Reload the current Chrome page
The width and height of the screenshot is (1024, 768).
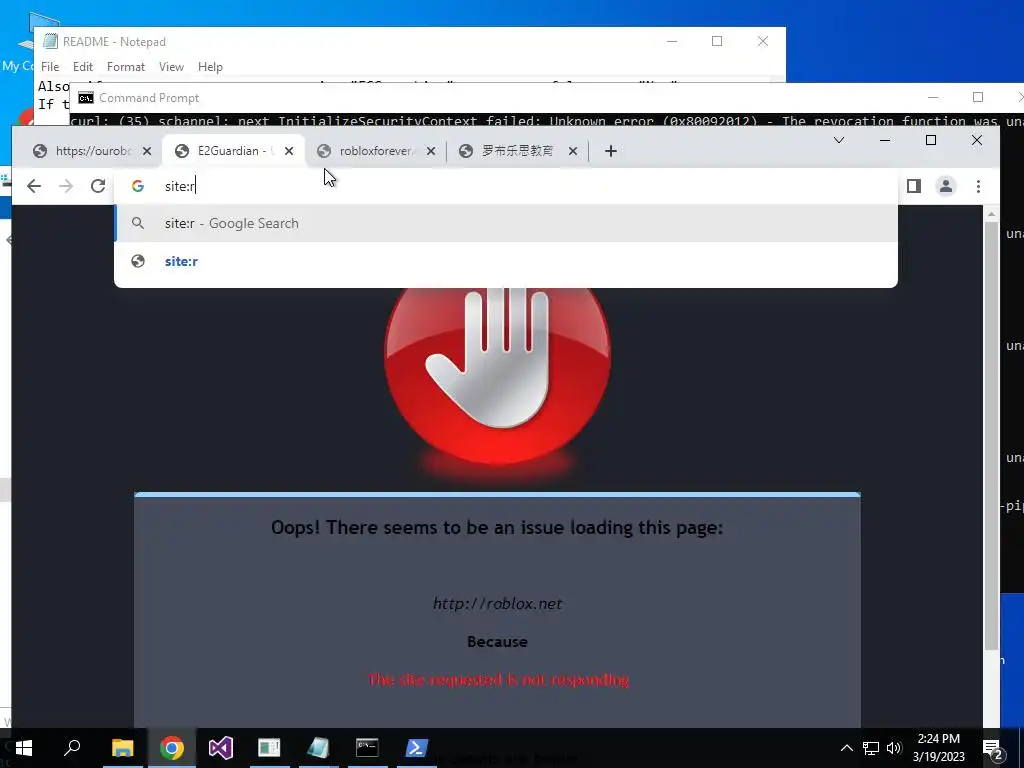[98, 186]
